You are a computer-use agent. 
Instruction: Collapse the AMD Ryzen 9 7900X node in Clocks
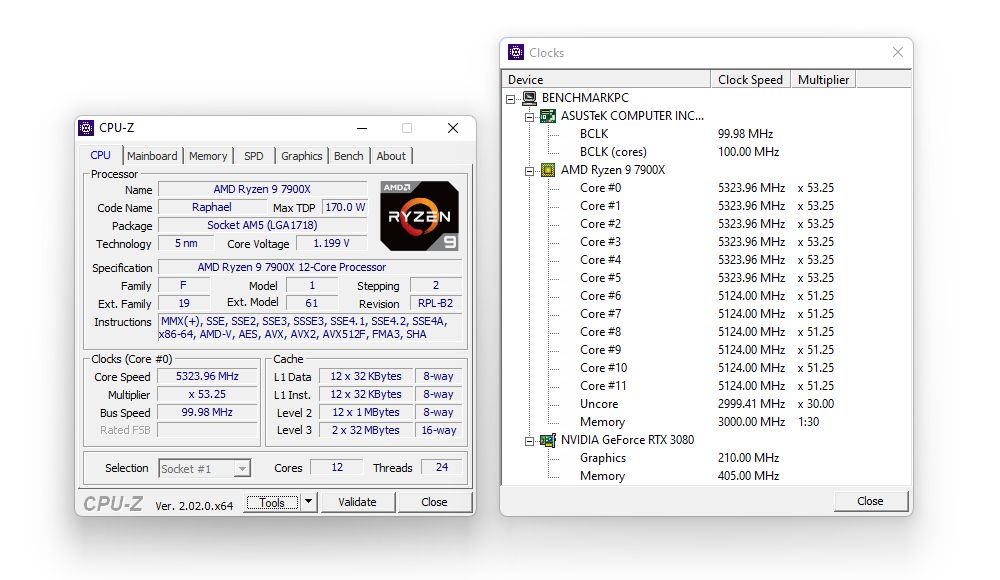click(x=529, y=171)
